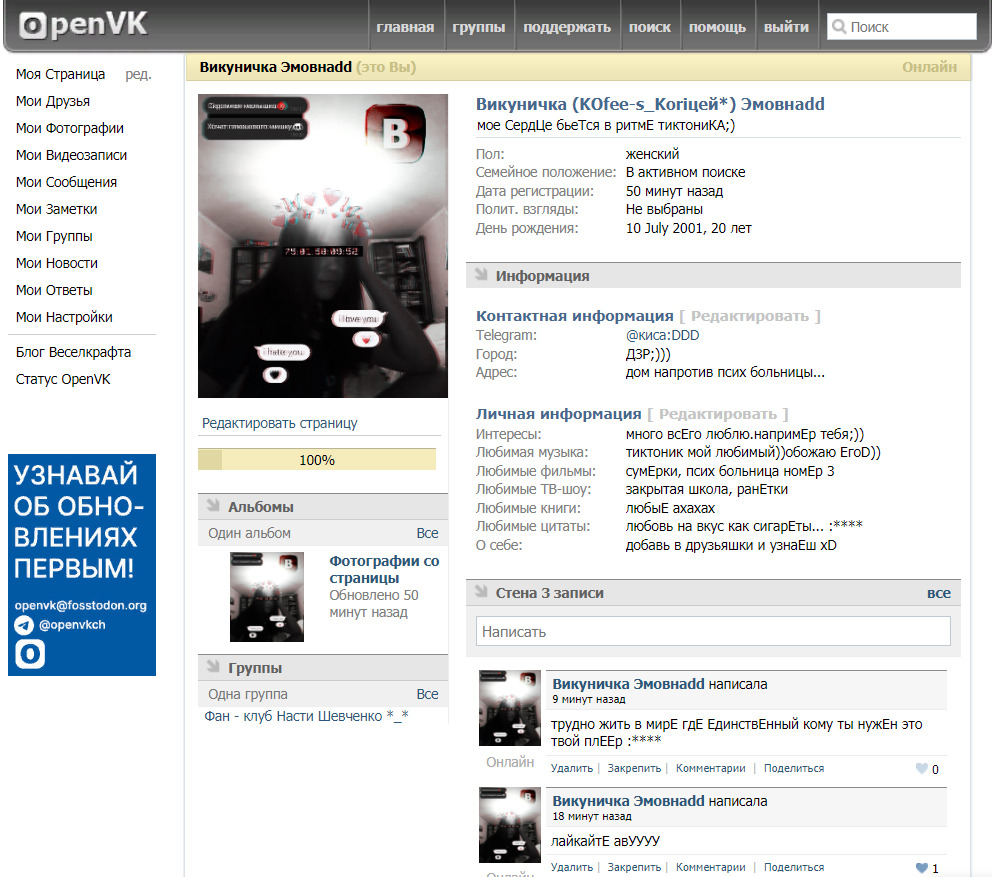Collapse the Стена section arrow
992x877 pixels.
pyautogui.click(x=481, y=592)
